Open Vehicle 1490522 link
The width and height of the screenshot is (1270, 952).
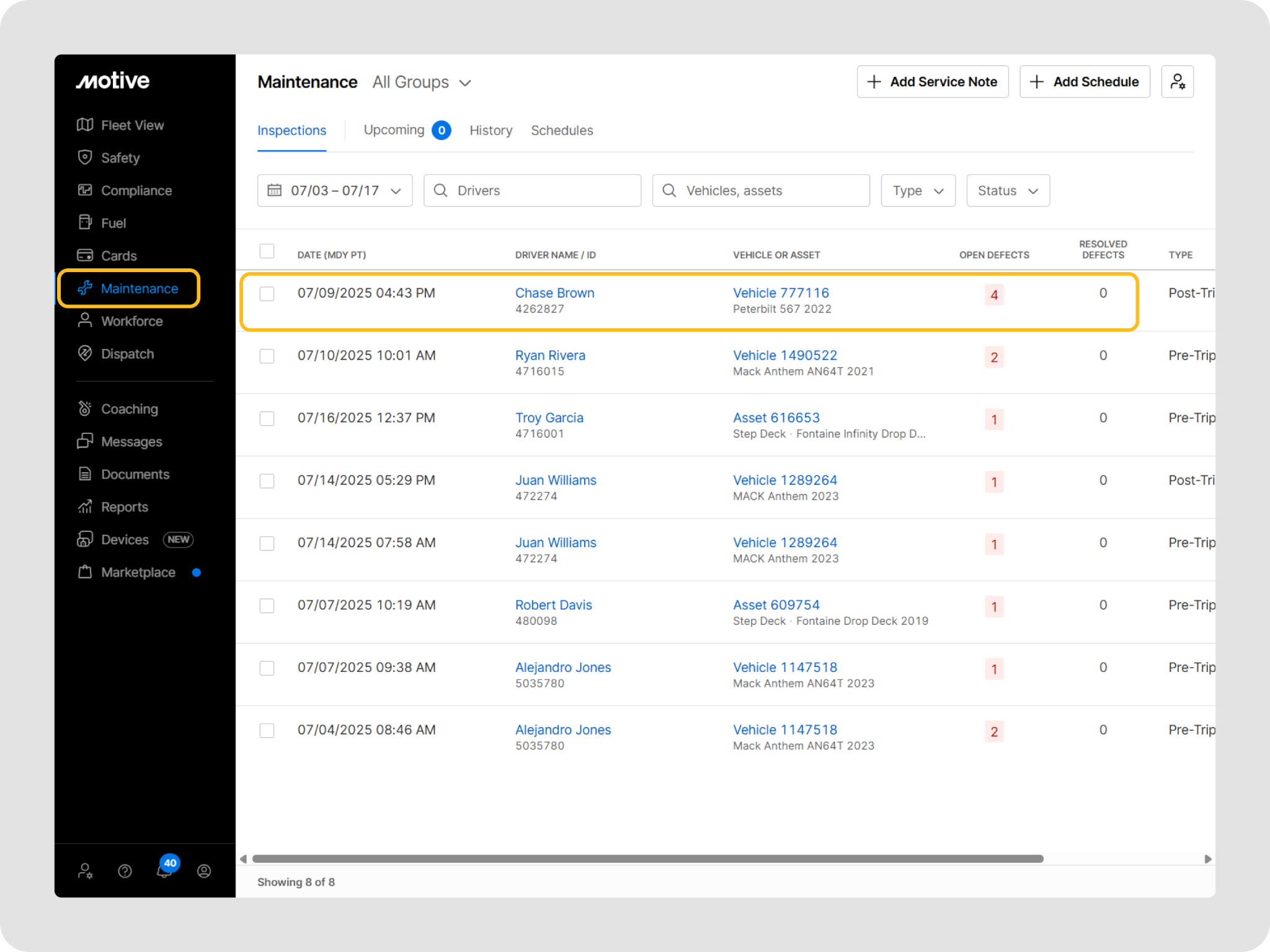[x=784, y=355]
